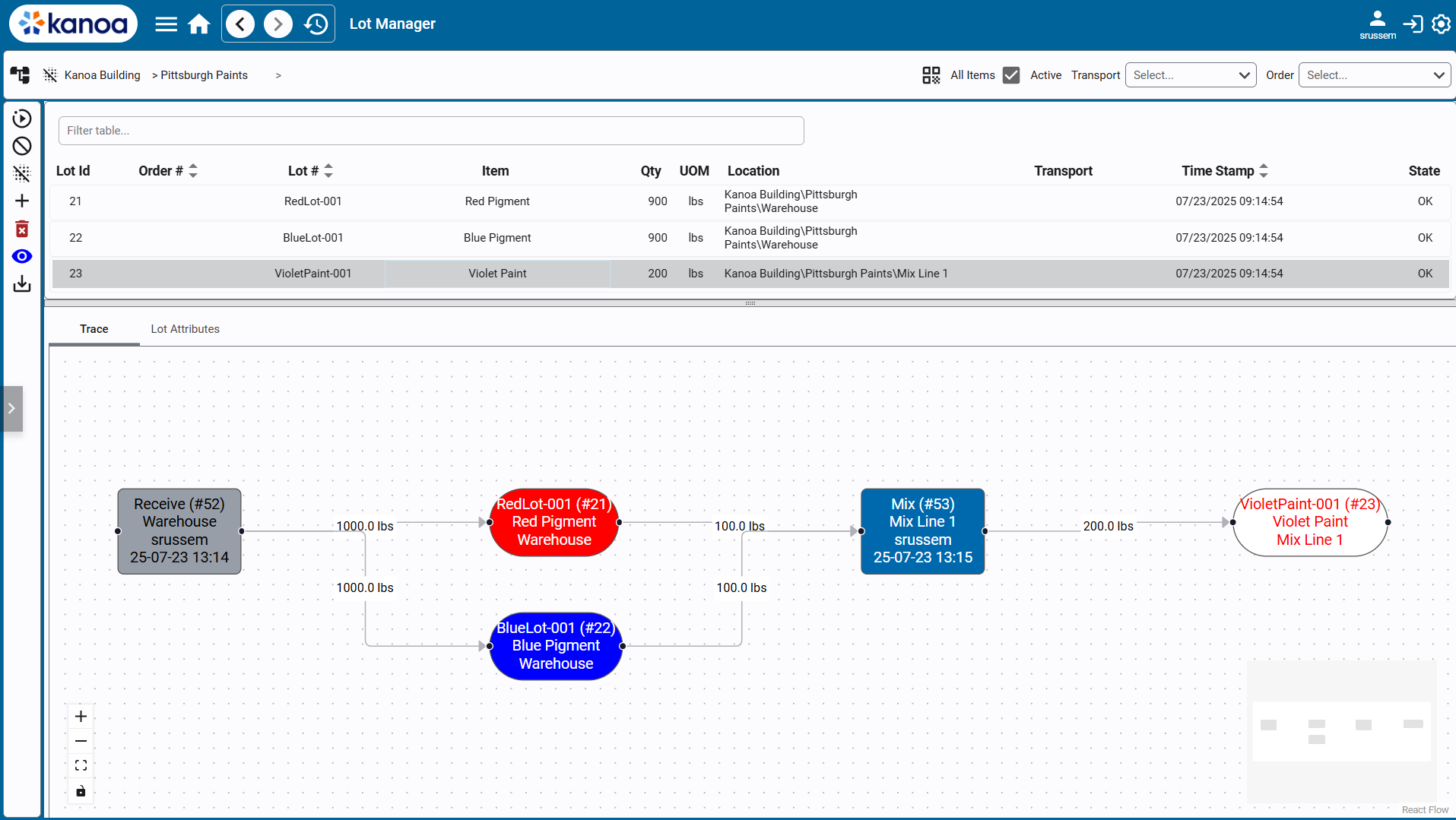
Task: Open the history clock icon
Action: [x=316, y=24]
